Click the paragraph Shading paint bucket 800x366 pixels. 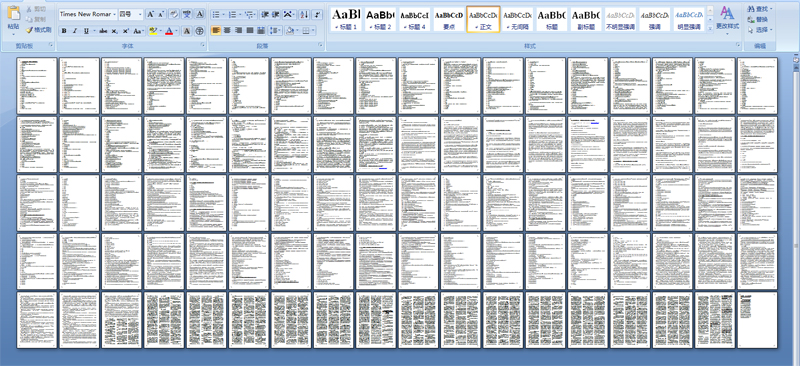click(x=289, y=31)
